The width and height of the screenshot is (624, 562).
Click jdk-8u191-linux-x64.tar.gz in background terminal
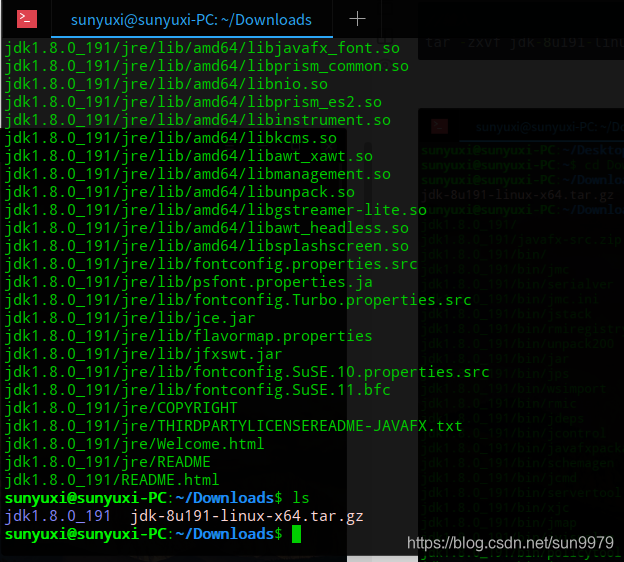pos(517,195)
